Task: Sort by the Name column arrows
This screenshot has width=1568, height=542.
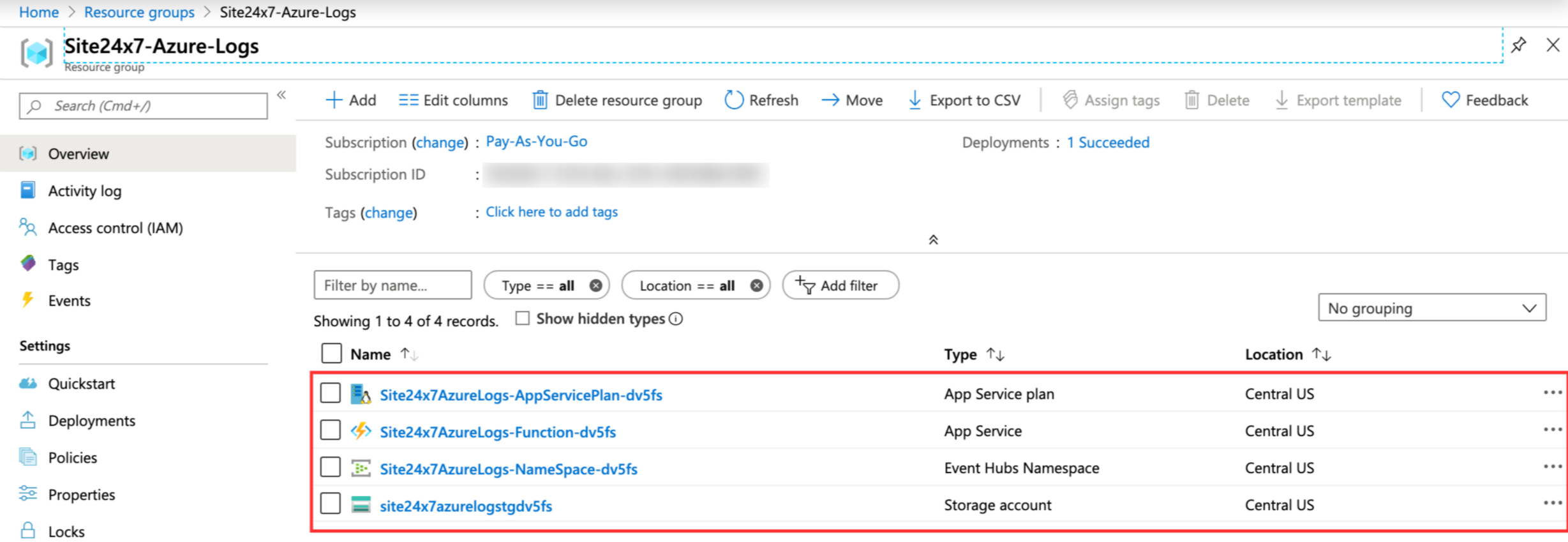Action: coord(409,354)
